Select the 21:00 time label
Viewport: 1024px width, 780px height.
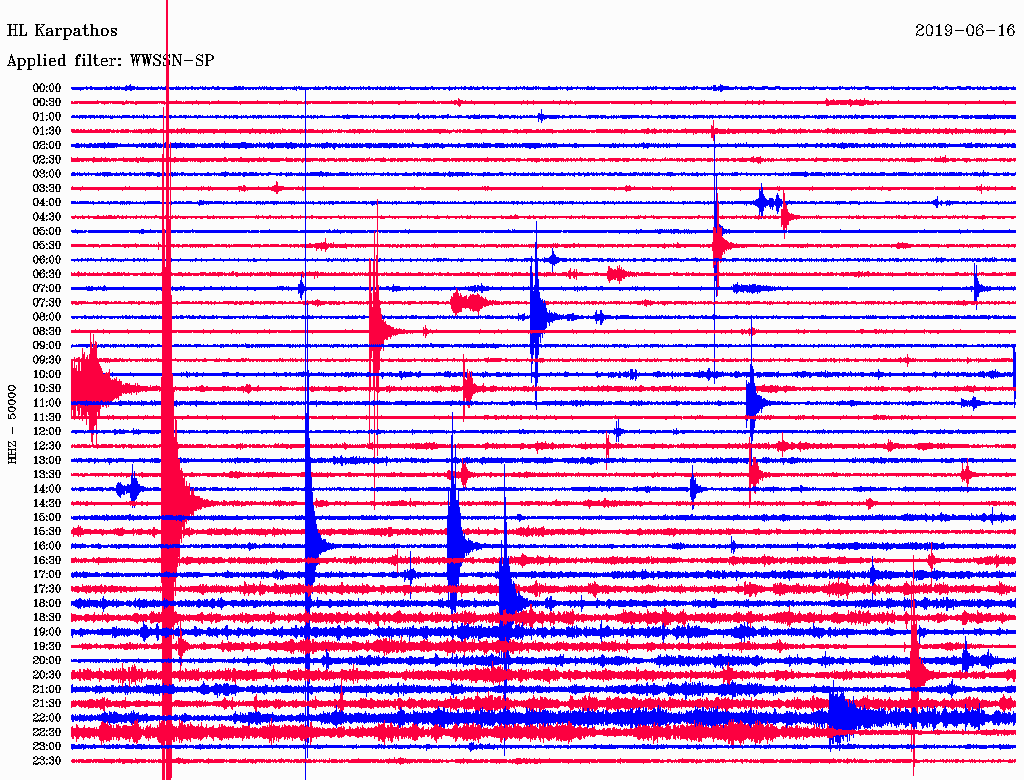click(x=47, y=689)
